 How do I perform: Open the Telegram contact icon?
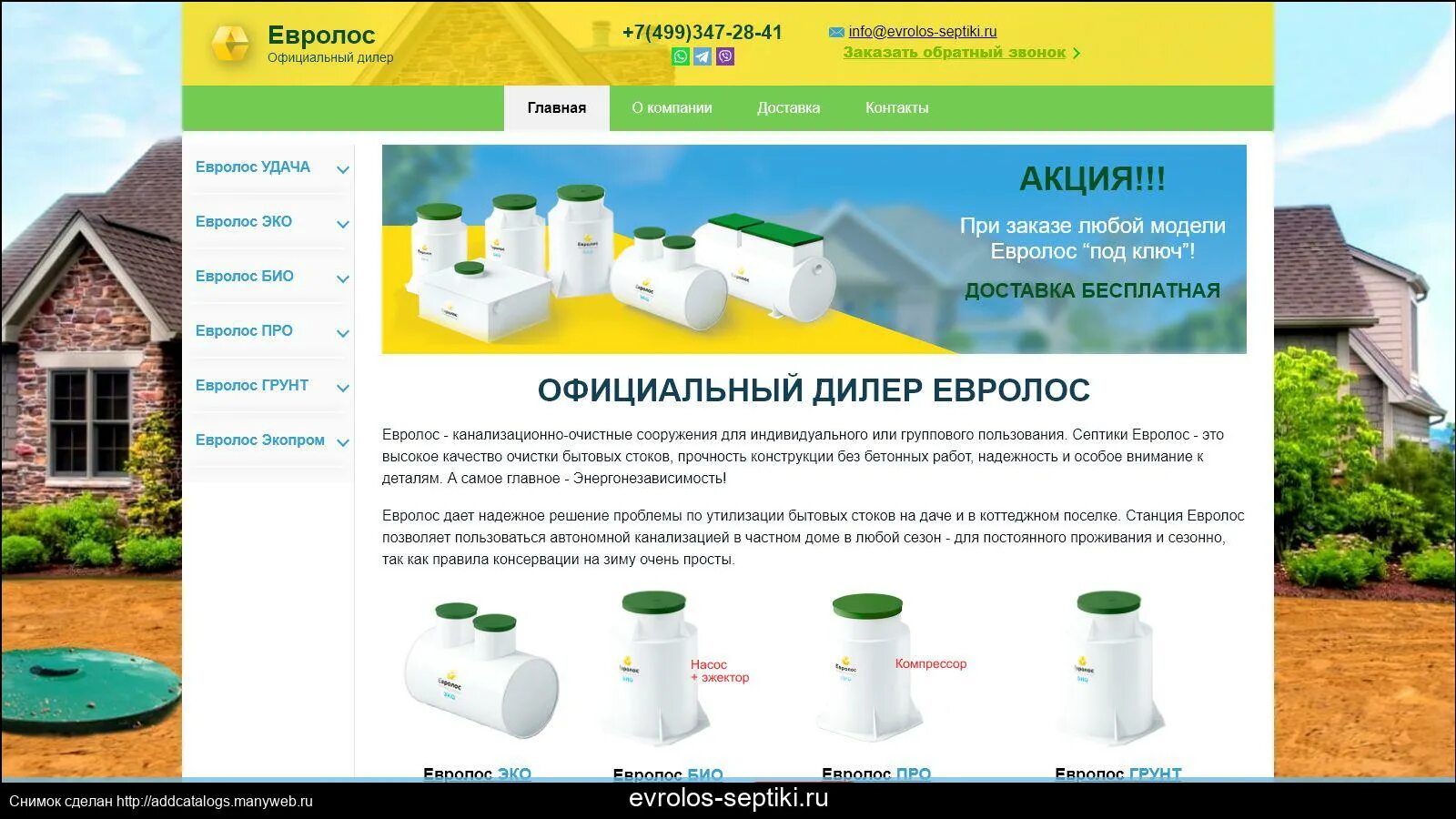[703, 56]
